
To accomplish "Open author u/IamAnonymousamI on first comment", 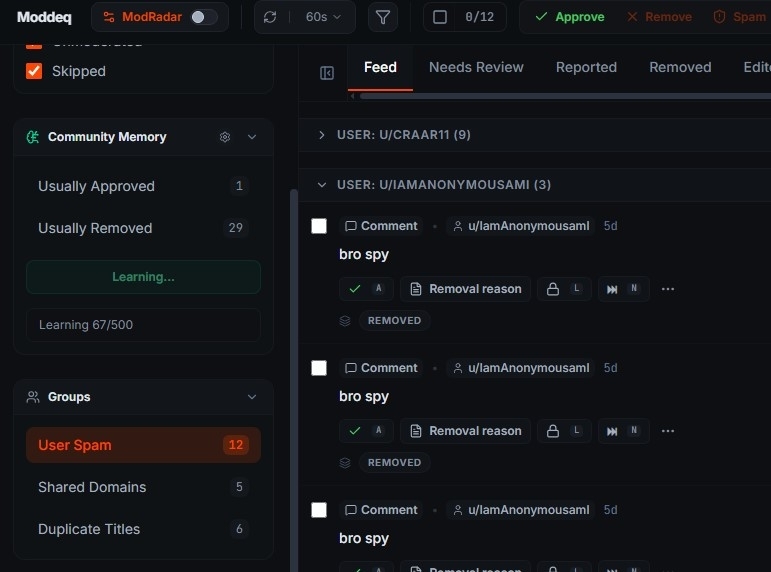I will [x=521, y=226].
